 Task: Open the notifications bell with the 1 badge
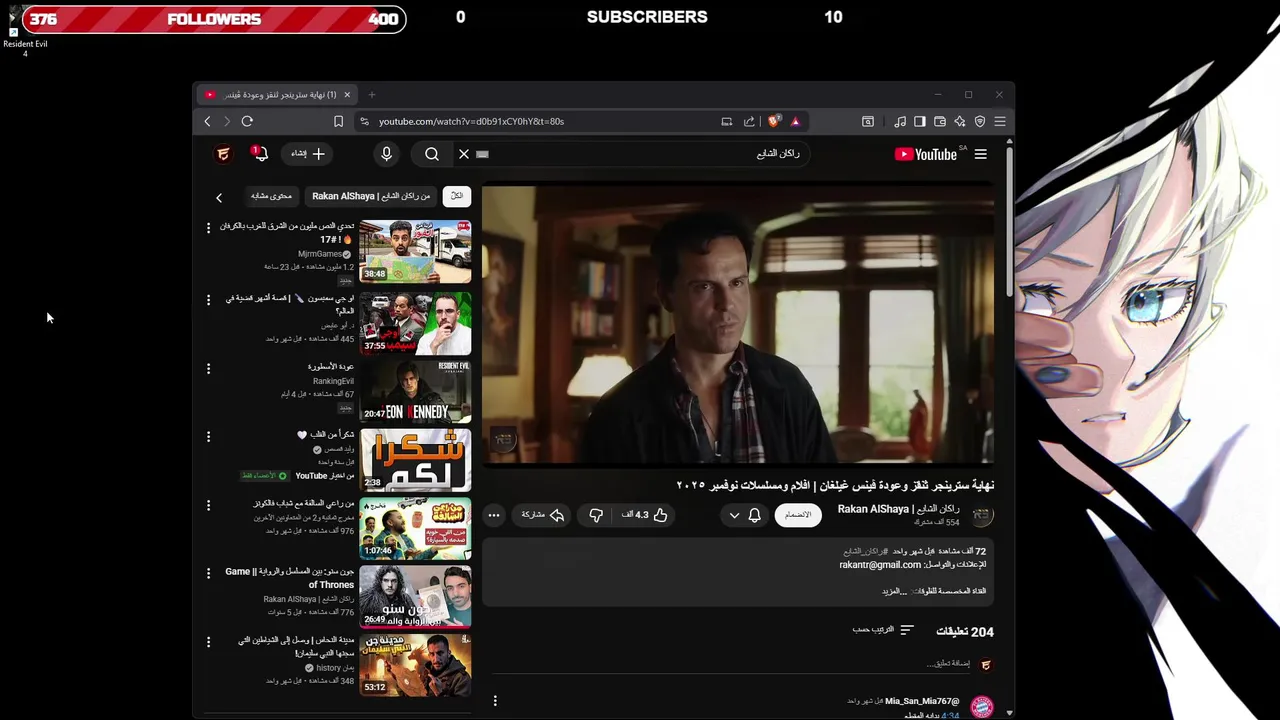[259, 154]
